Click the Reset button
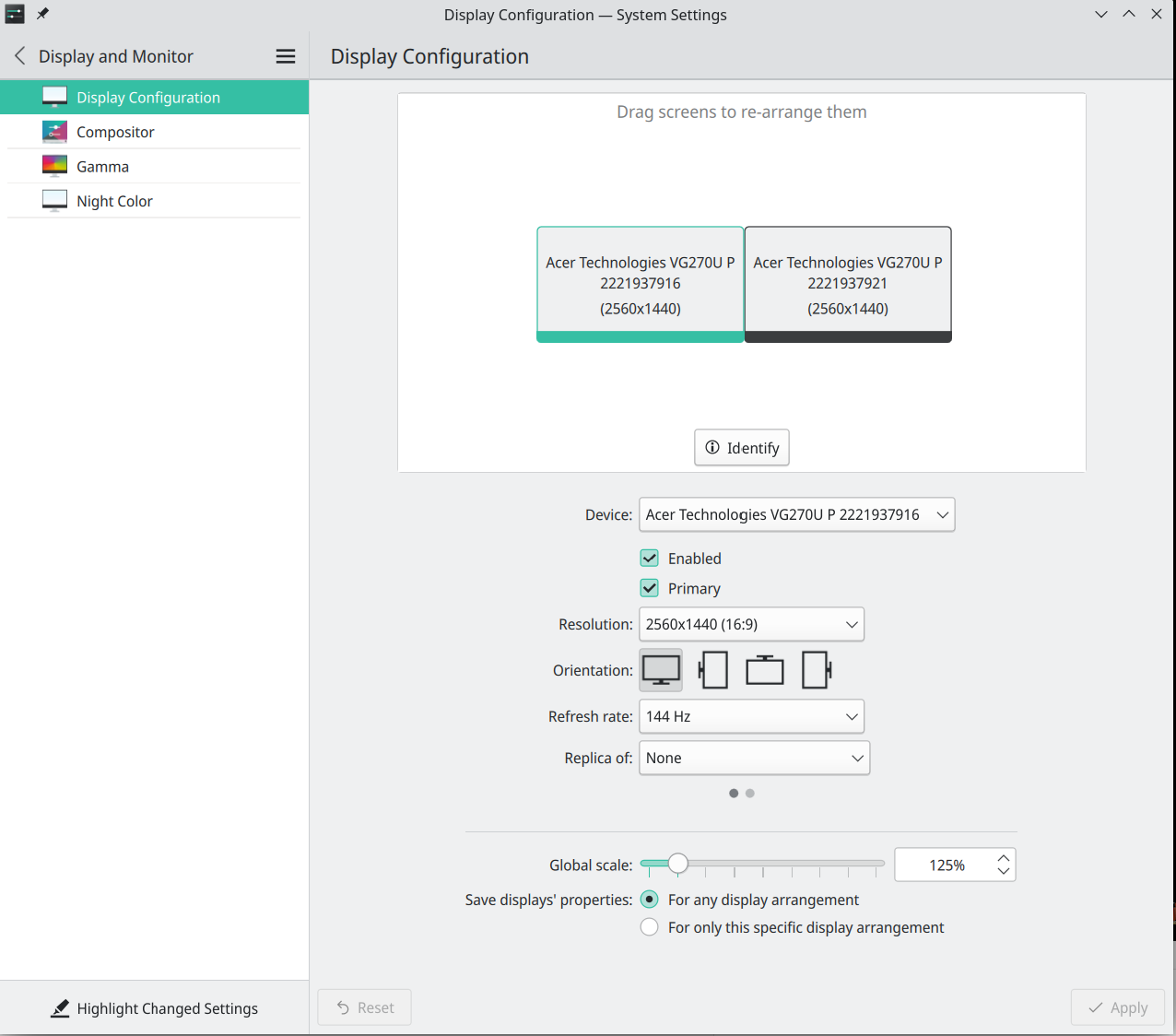This screenshot has width=1176, height=1036. pos(365,1007)
